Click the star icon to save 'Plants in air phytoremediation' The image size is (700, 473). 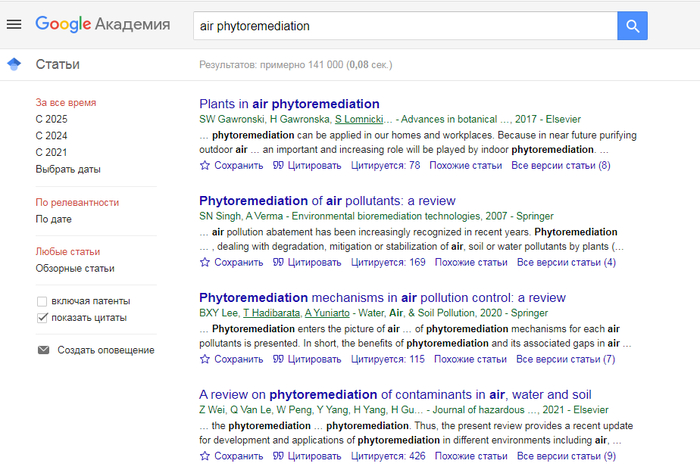[x=205, y=165]
